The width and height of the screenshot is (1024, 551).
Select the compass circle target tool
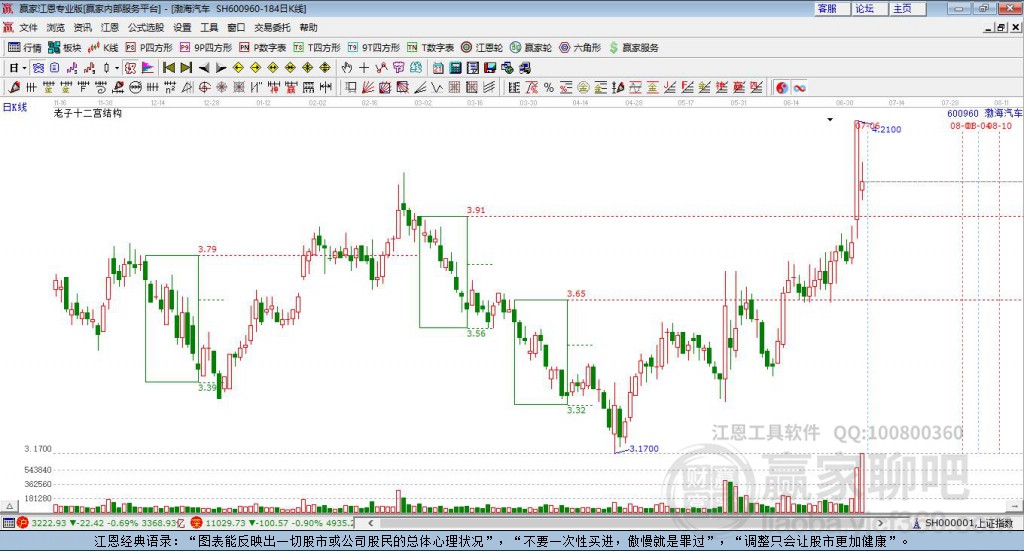click(204, 87)
